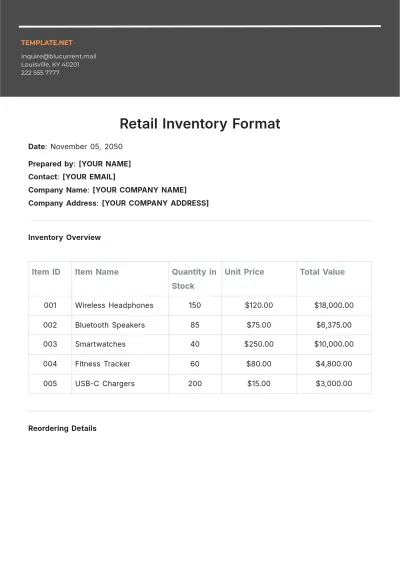Click the TEMPLATE.NET orange header text
This screenshot has height=566, width=400.
[47, 43]
